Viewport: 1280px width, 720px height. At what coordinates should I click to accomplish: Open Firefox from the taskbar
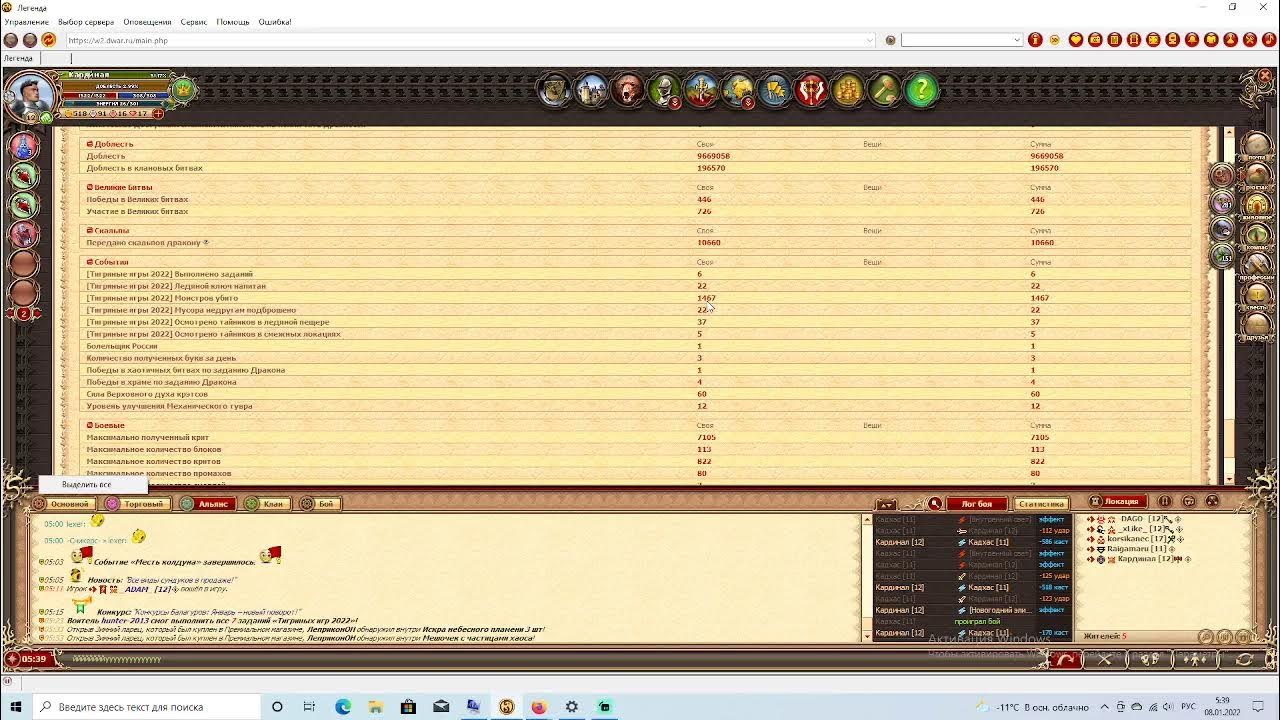(x=539, y=707)
